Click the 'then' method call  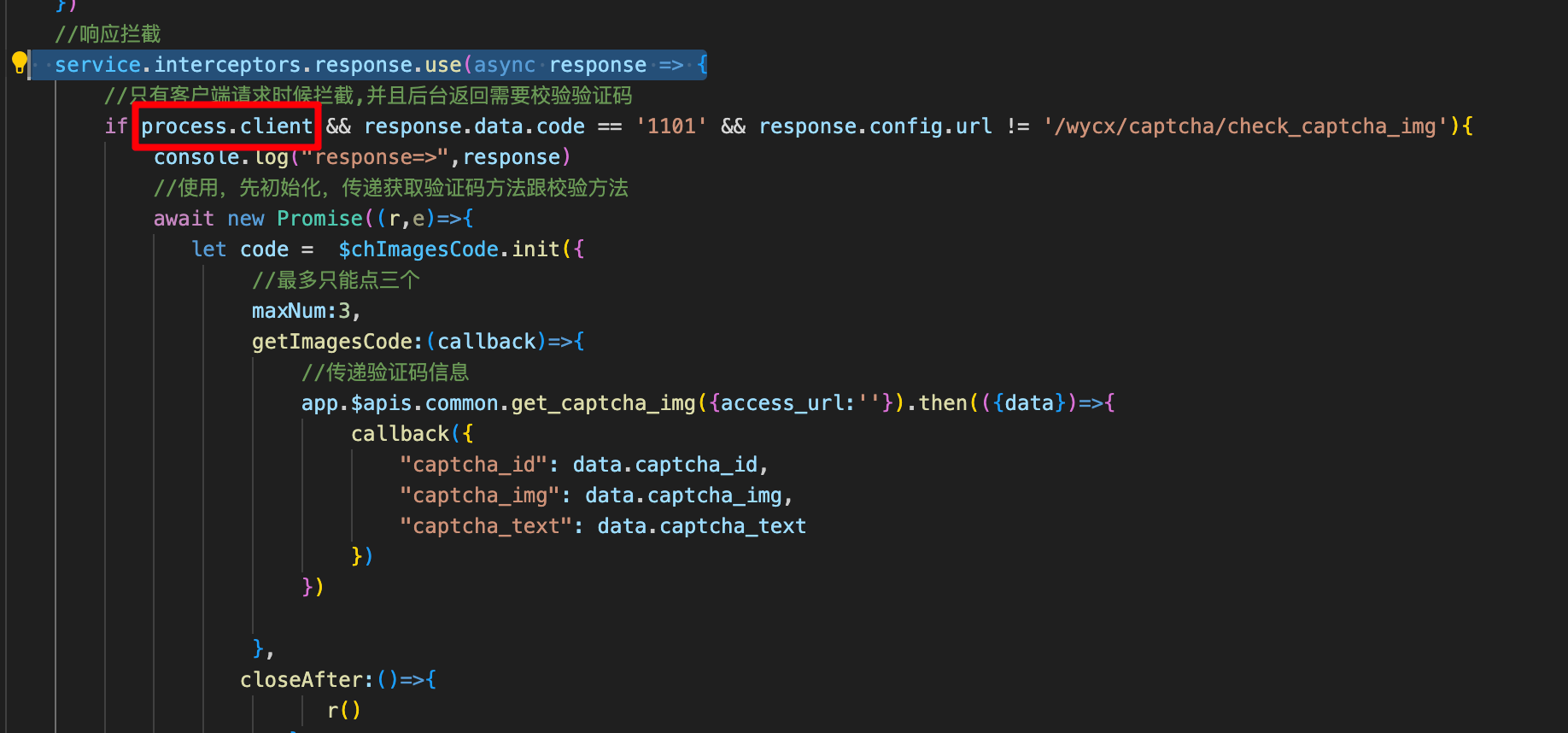[943, 403]
